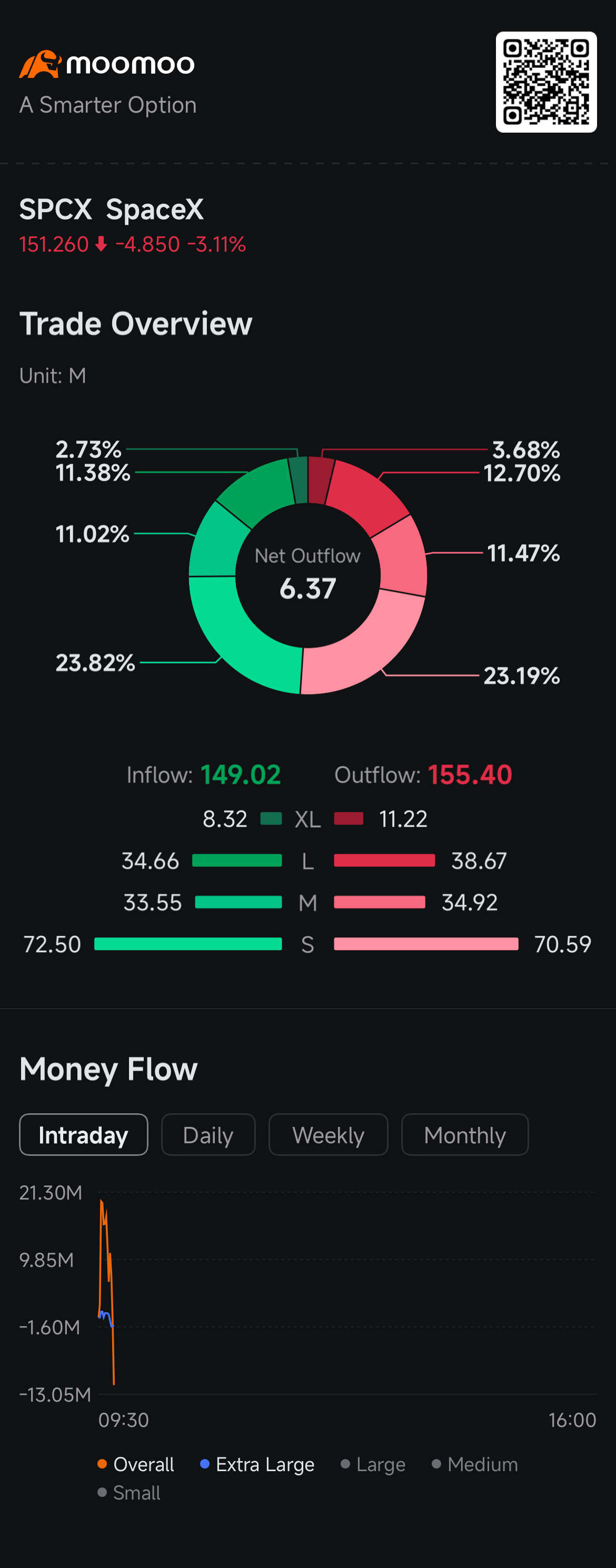Switch to the Weekly tab
616x1568 pixels.
[x=328, y=1135]
